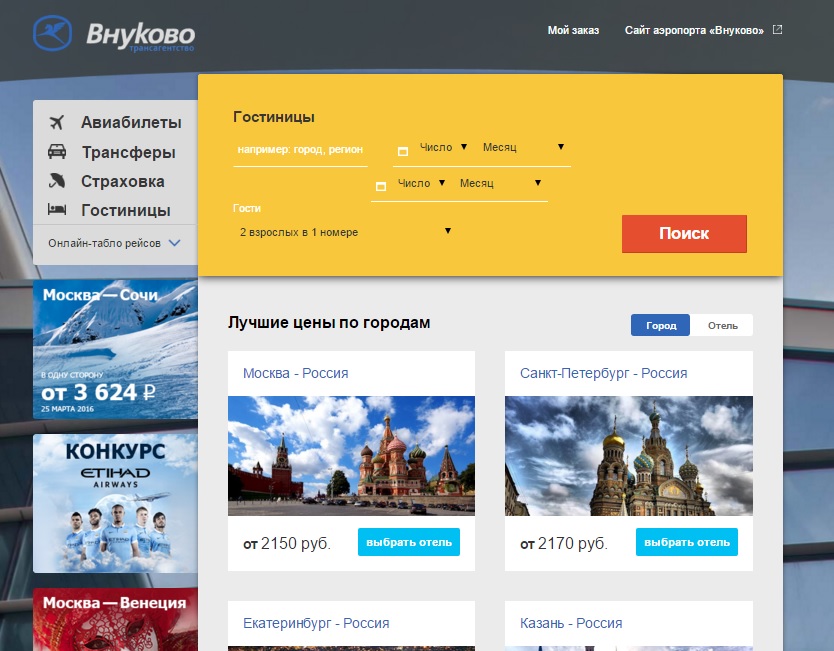
Task: Open the Москва—Сочи promo banner
Action: tap(115, 348)
